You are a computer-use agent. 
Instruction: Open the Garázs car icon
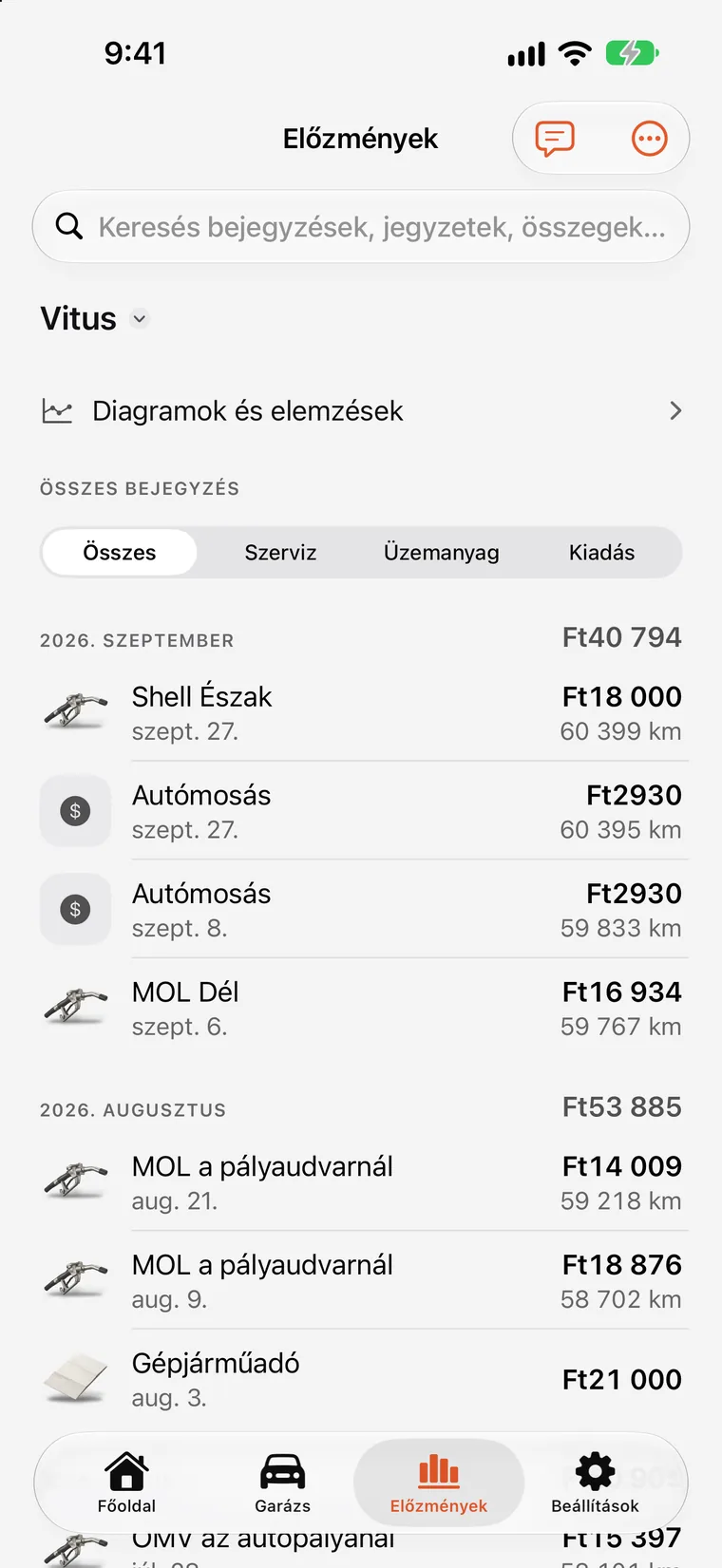[282, 1472]
